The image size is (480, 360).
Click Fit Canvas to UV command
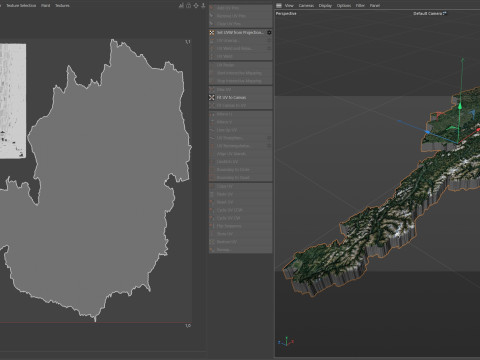point(240,106)
